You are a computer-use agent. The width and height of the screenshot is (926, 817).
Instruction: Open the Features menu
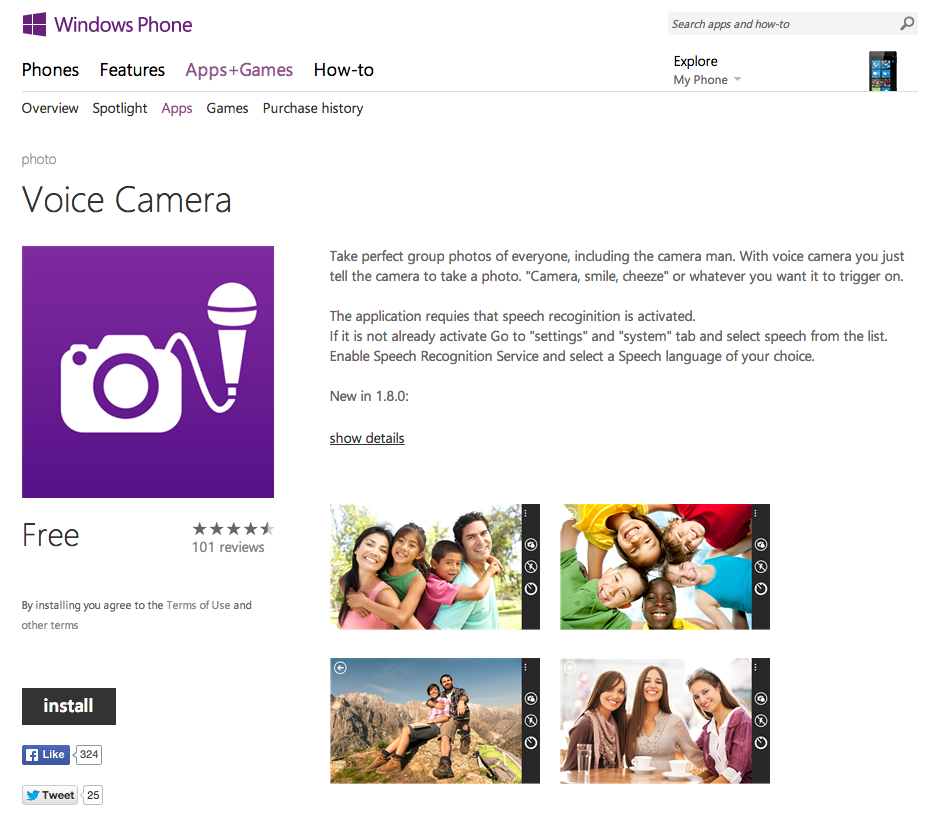pyautogui.click(x=132, y=70)
